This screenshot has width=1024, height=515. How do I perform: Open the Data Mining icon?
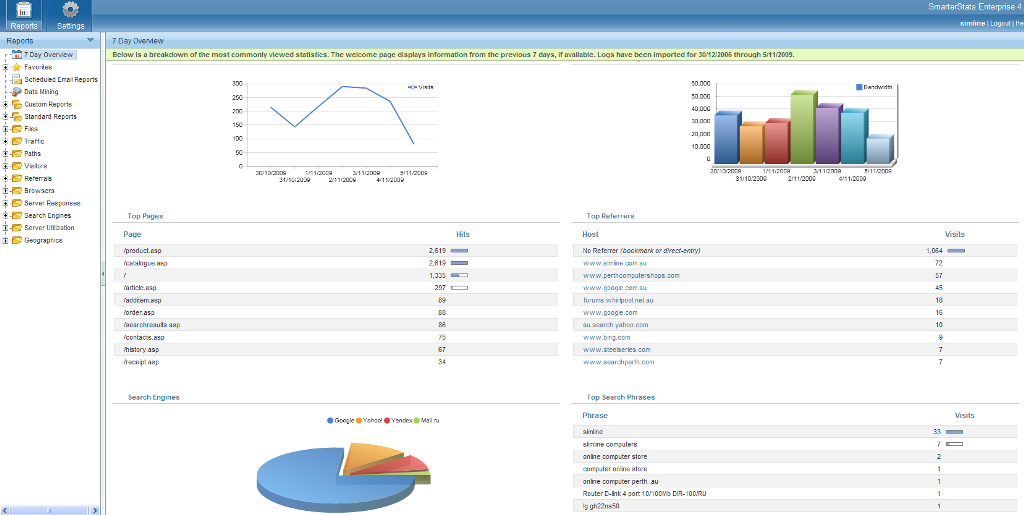pyautogui.click(x=17, y=92)
